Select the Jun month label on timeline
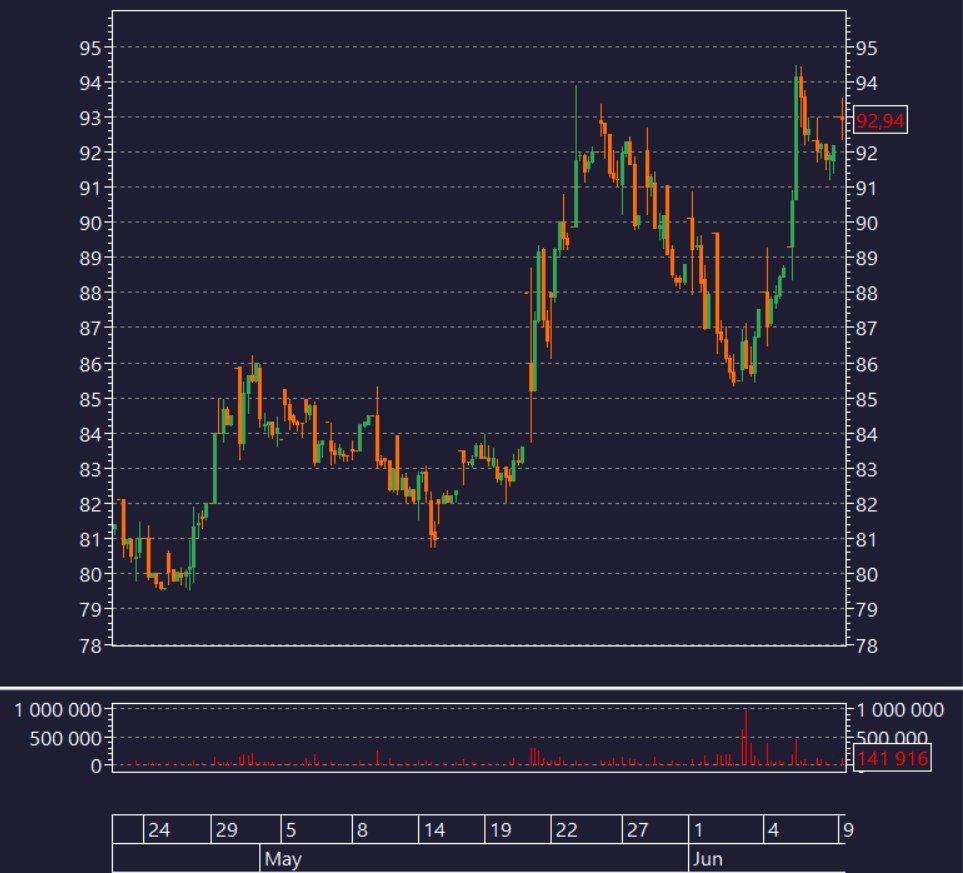Screen dimensions: 963x873 [x=708, y=859]
